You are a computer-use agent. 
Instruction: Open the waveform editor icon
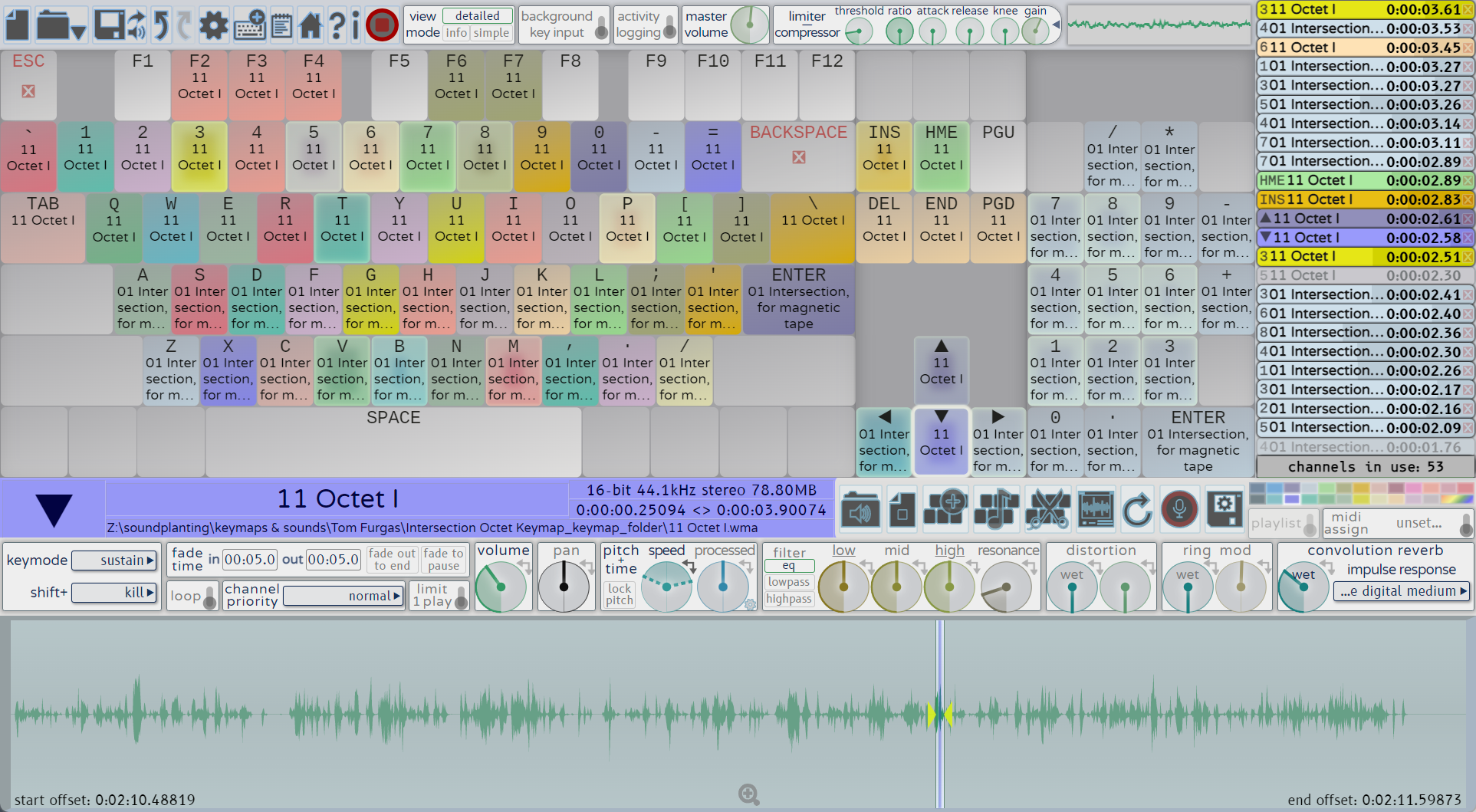point(1096,509)
